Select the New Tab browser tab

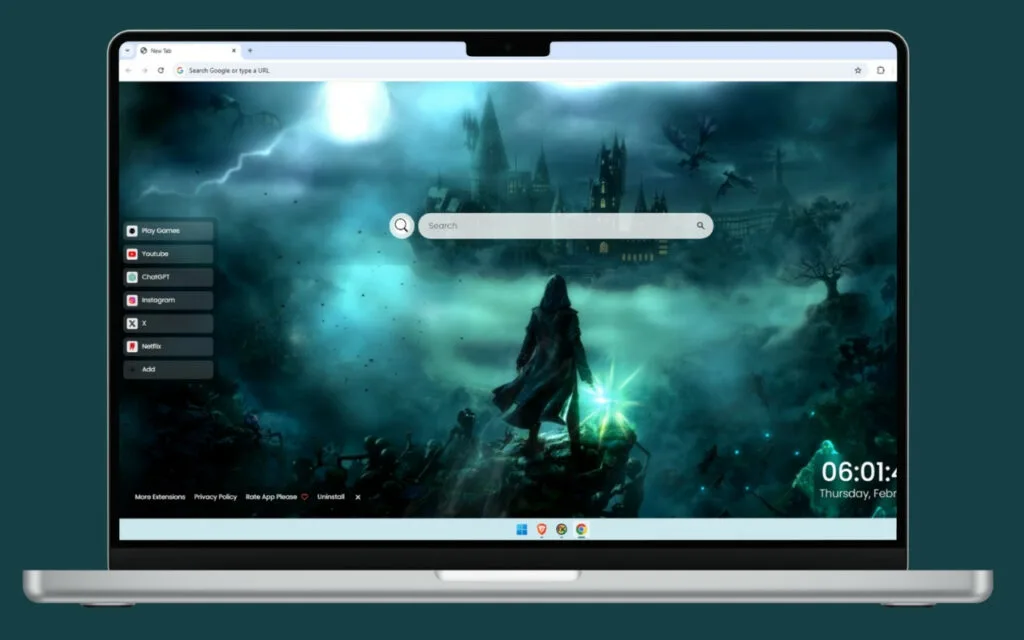click(188, 50)
